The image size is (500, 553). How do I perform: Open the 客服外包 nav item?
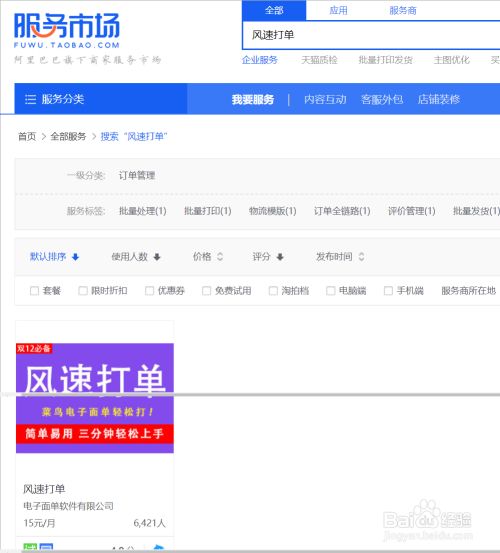382,99
